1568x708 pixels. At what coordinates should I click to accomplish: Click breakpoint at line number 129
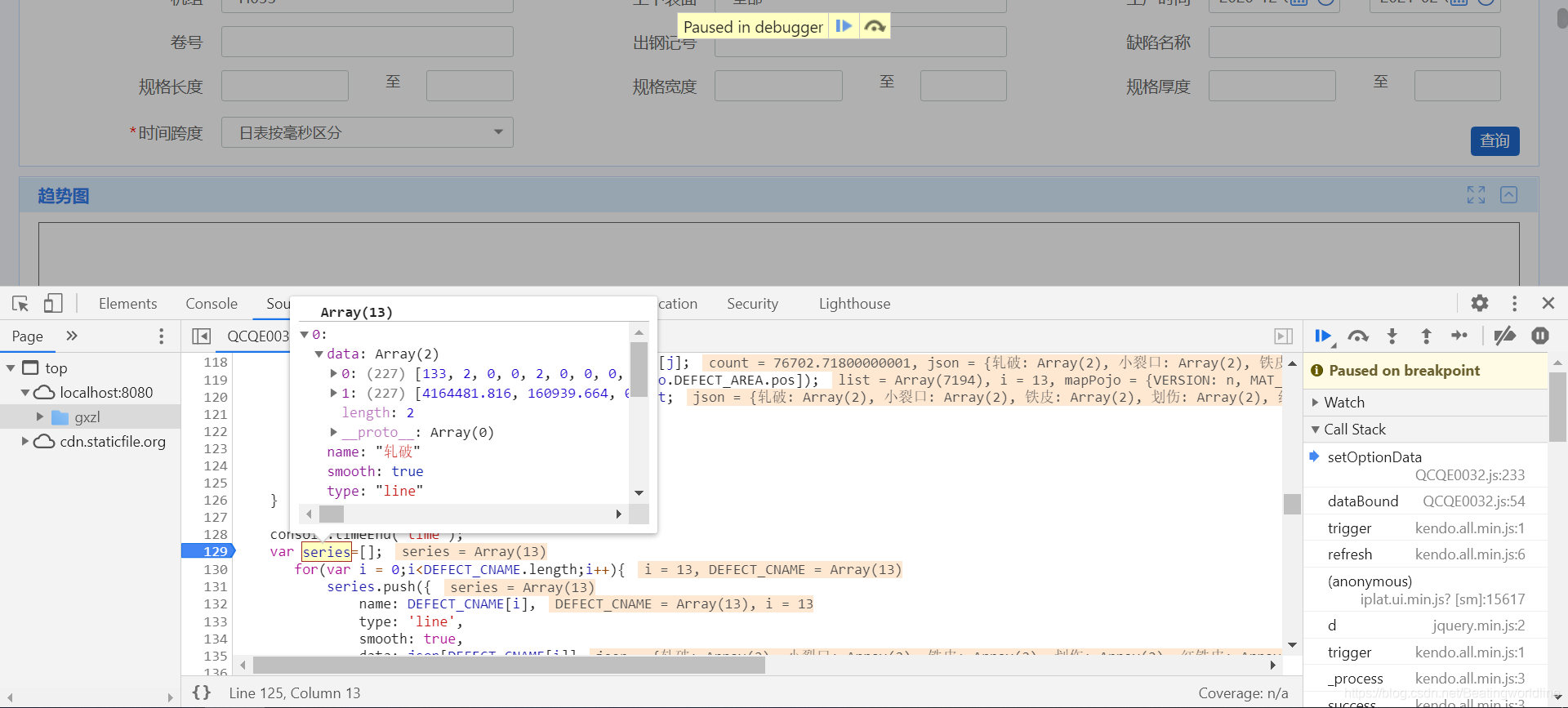pos(208,551)
